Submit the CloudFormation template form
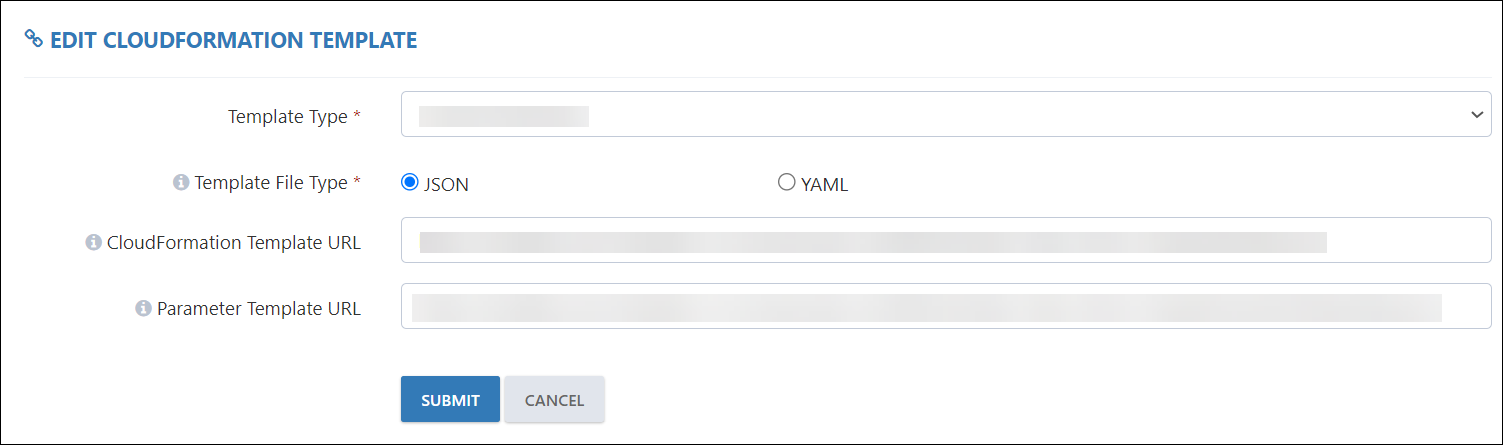 450,399
